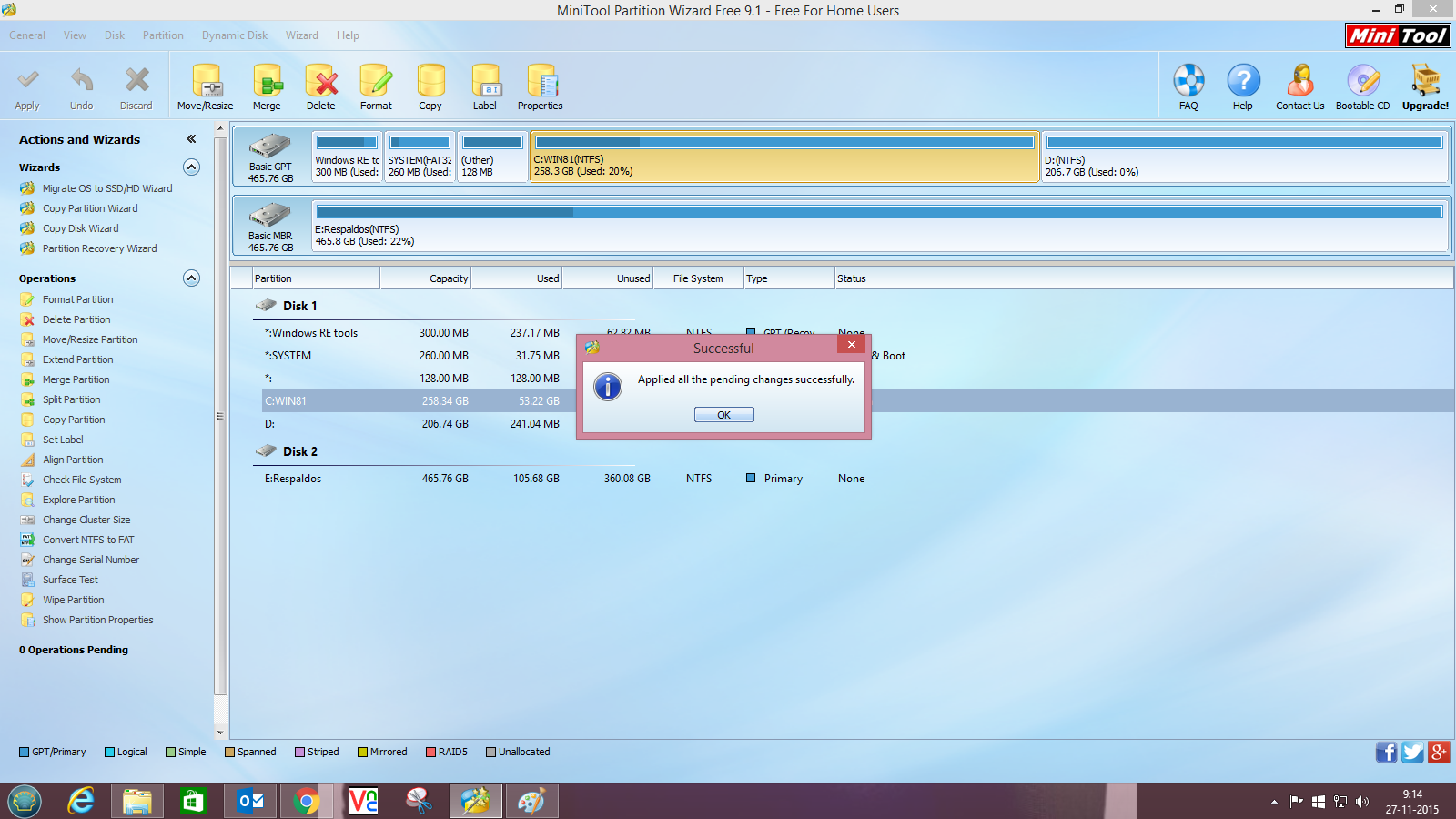Open the Help menu
This screenshot has height=819, width=1456.
tap(348, 35)
